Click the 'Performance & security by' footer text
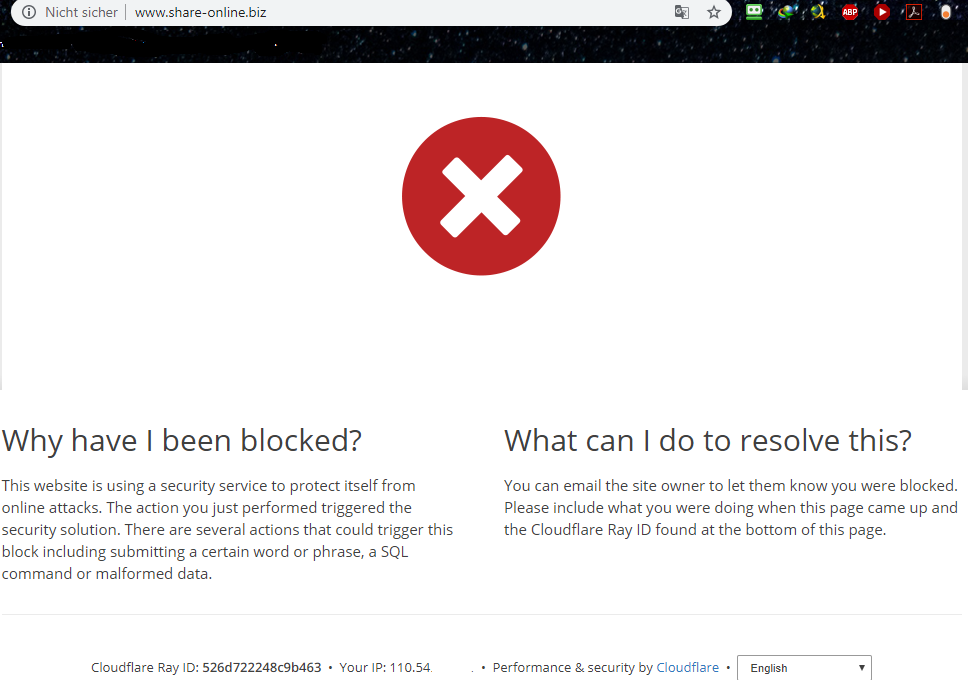This screenshot has width=968, height=680. tap(572, 667)
